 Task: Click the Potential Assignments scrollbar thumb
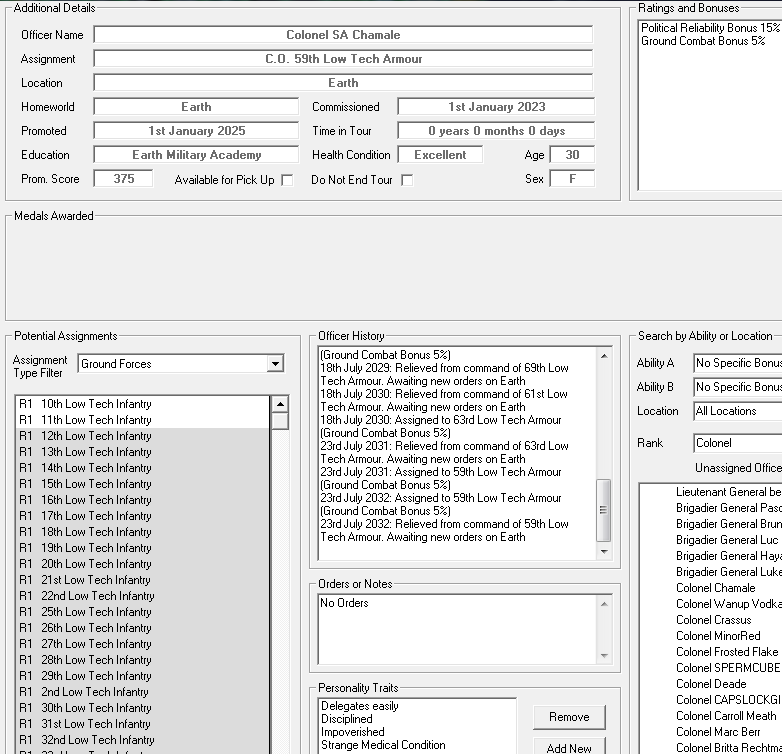coord(280,421)
